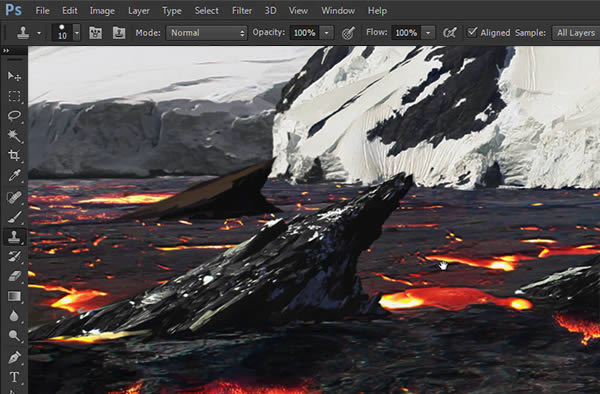Select the Pen tool
This screenshot has width=600, height=394.
[x=14, y=358]
